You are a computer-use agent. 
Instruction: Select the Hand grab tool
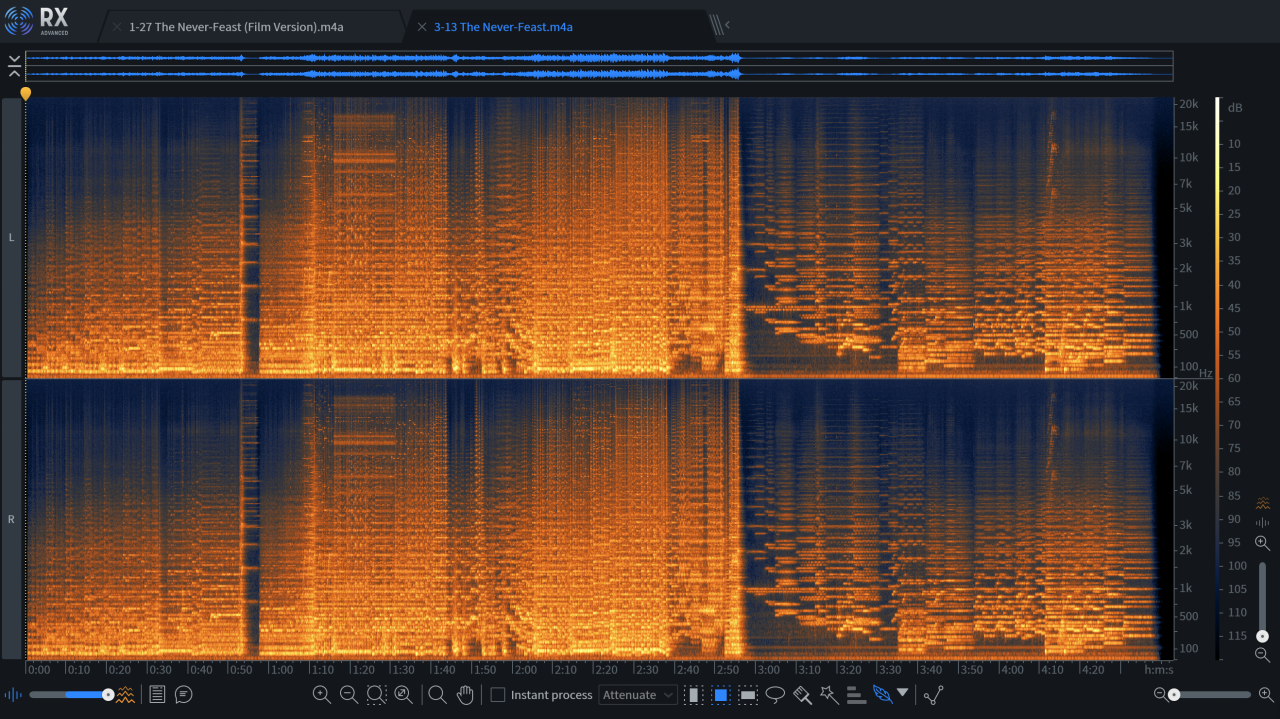click(465, 694)
